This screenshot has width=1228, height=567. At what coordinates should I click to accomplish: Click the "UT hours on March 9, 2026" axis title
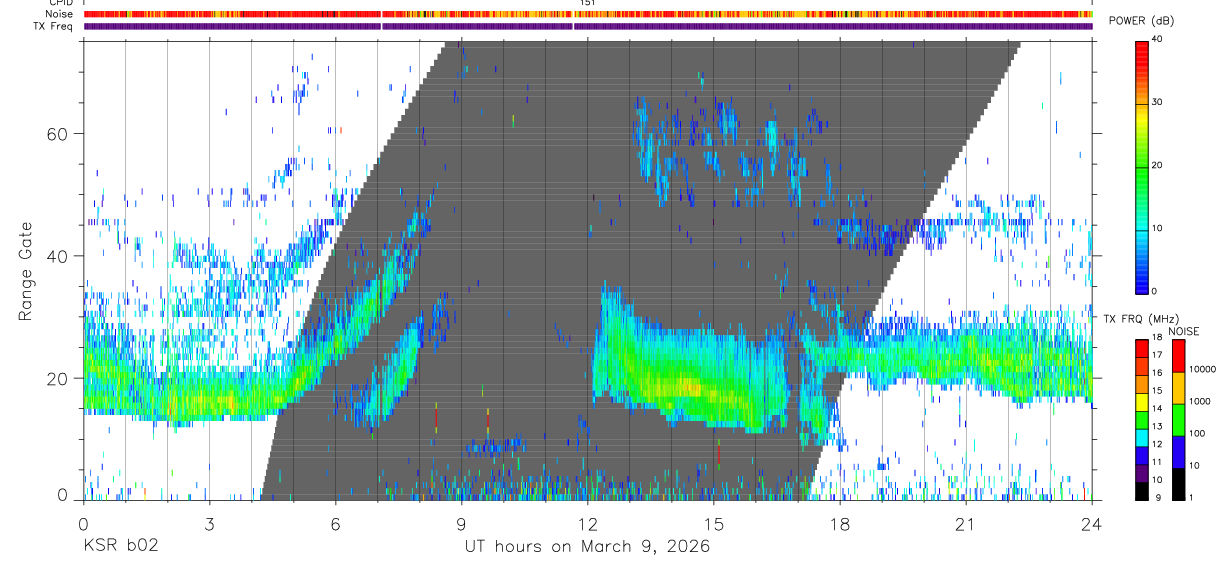point(587,547)
